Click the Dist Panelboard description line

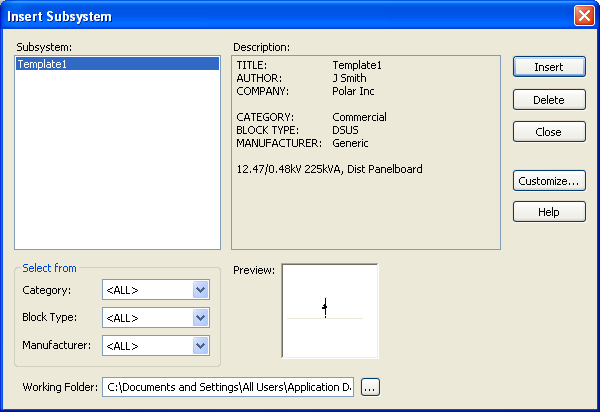tap(329, 169)
